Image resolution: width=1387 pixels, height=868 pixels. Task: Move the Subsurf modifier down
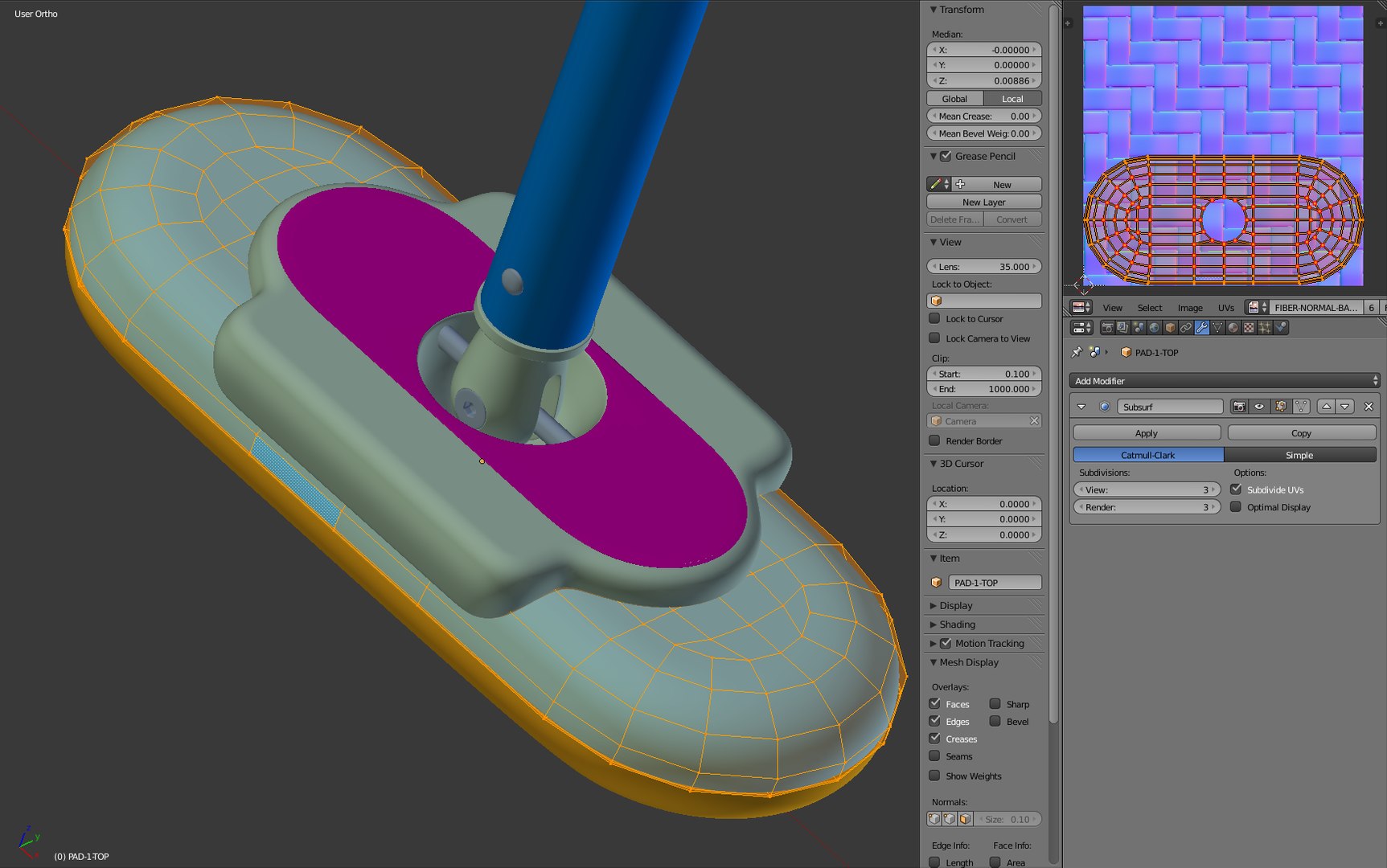pyautogui.click(x=1345, y=407)
